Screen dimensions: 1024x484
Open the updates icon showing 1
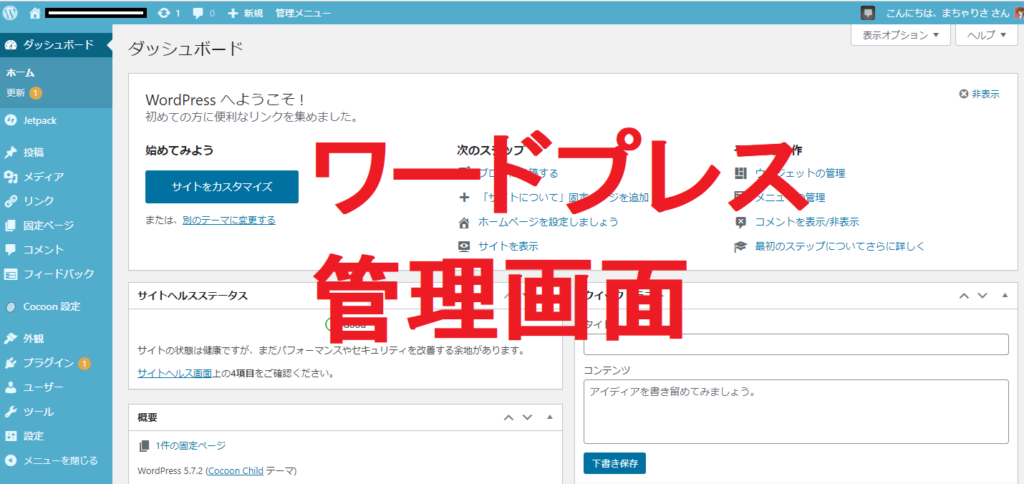click(x=168, y=13)
